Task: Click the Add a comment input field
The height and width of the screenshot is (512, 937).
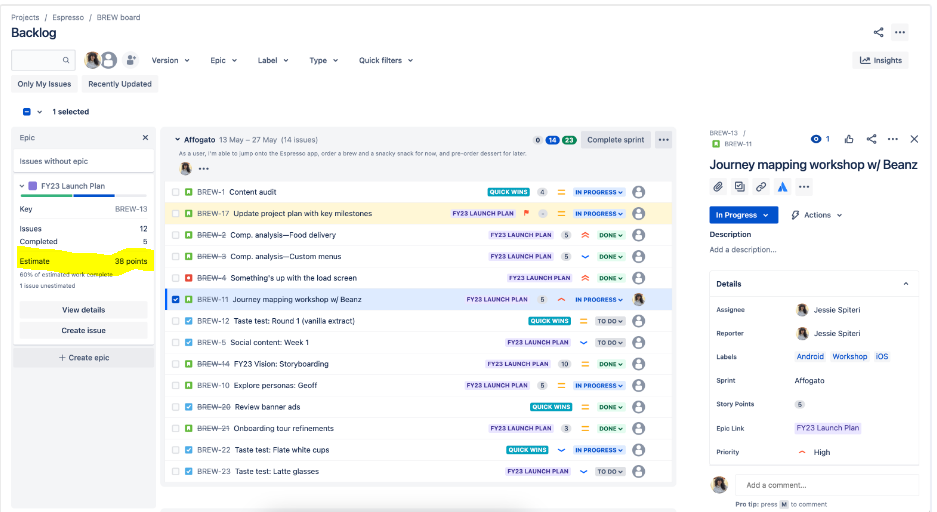Action: (x=828, y=485)
